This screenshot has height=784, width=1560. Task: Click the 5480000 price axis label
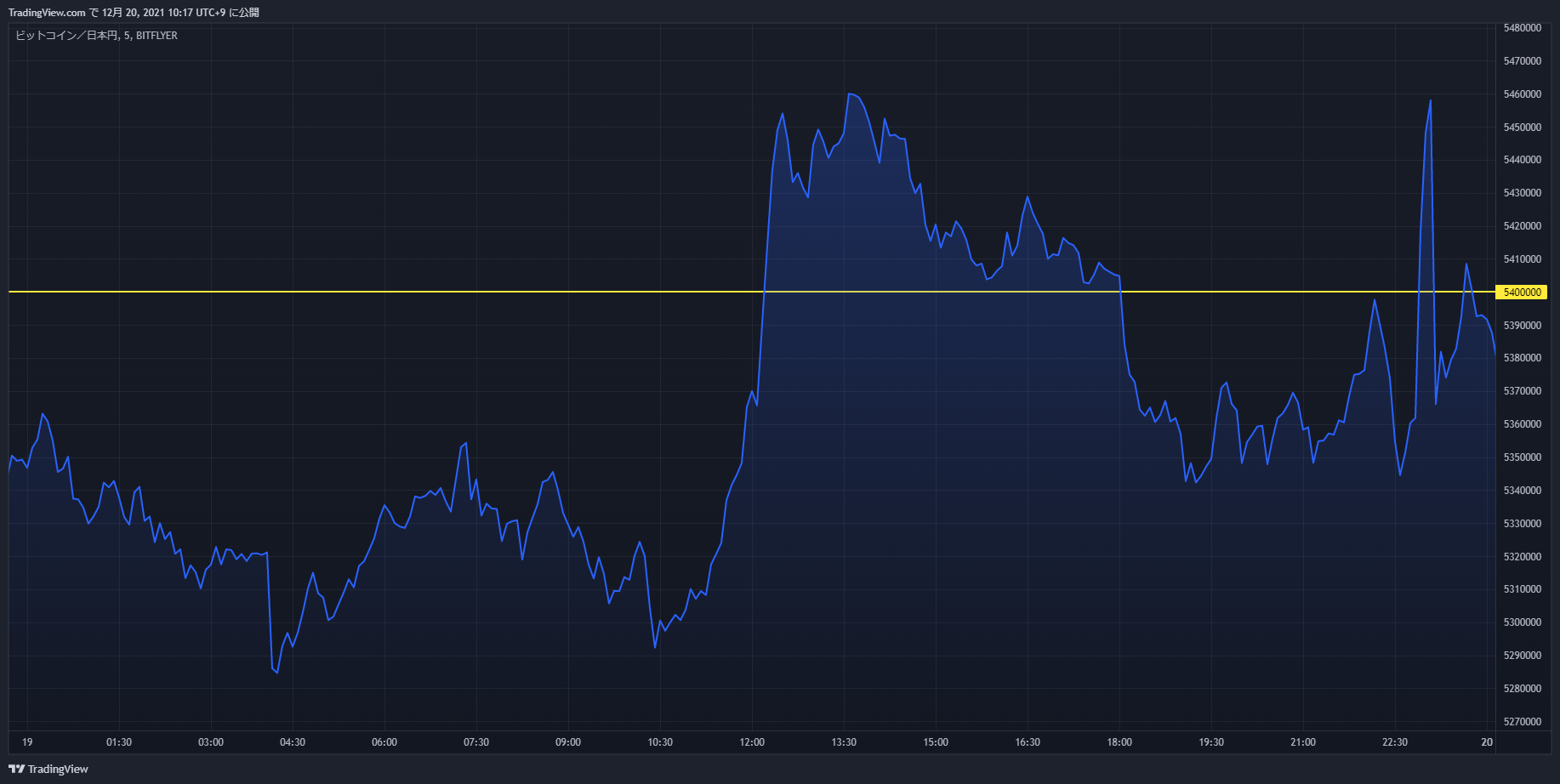(1523, 28)
